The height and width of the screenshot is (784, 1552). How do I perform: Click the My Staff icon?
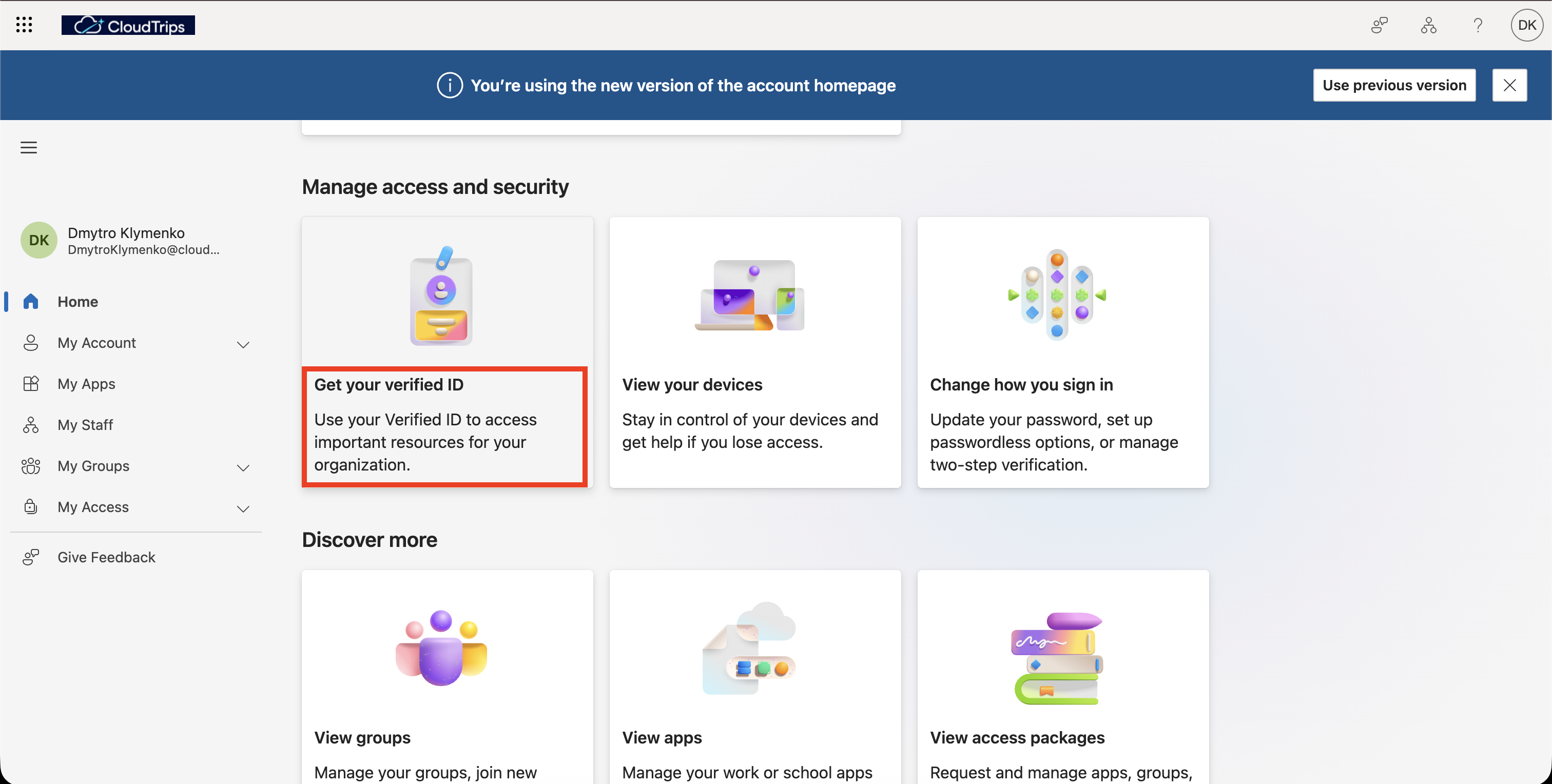coord(31,425)
